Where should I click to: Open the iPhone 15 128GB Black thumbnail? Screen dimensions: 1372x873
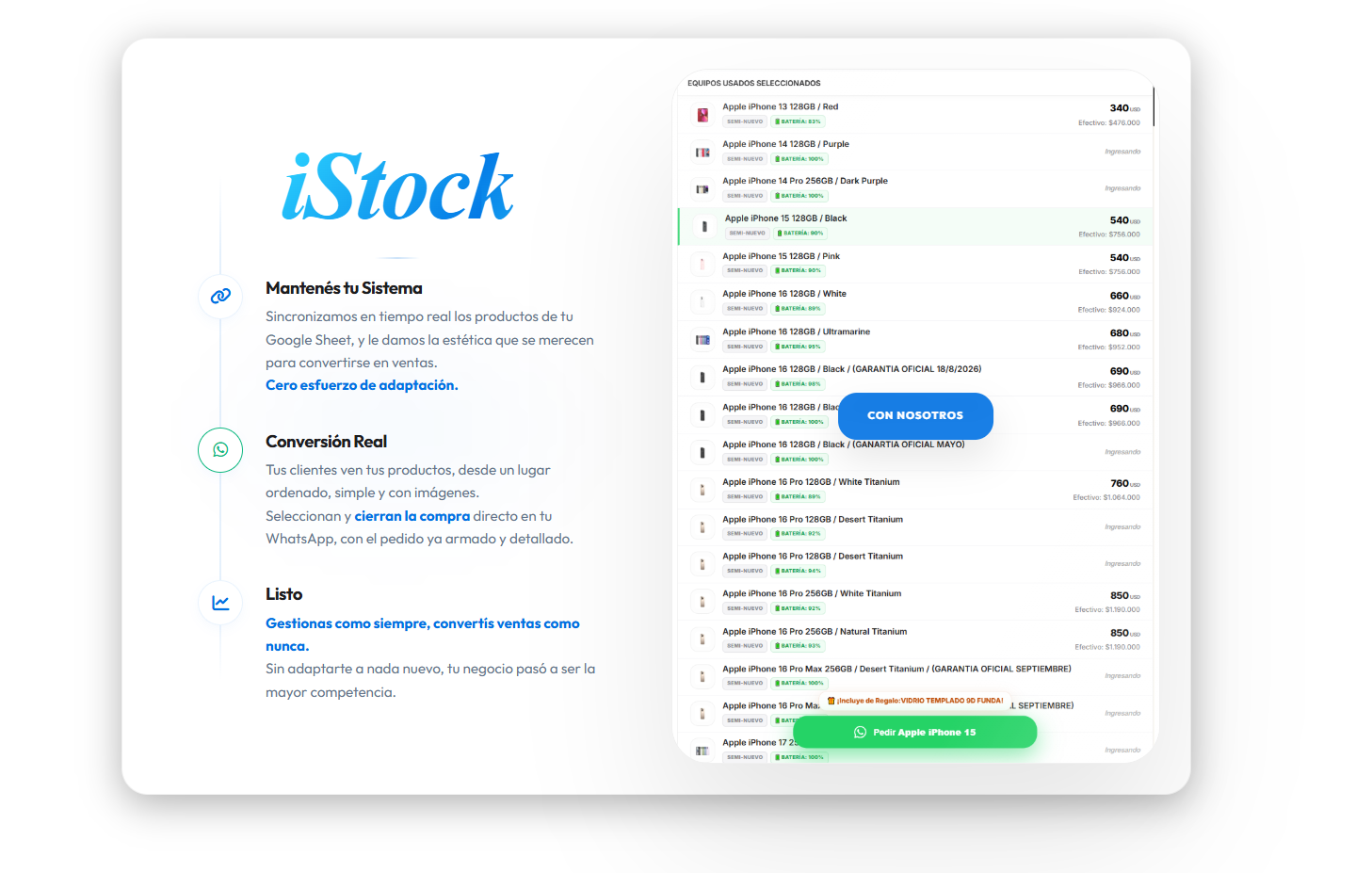pos(704,227)
